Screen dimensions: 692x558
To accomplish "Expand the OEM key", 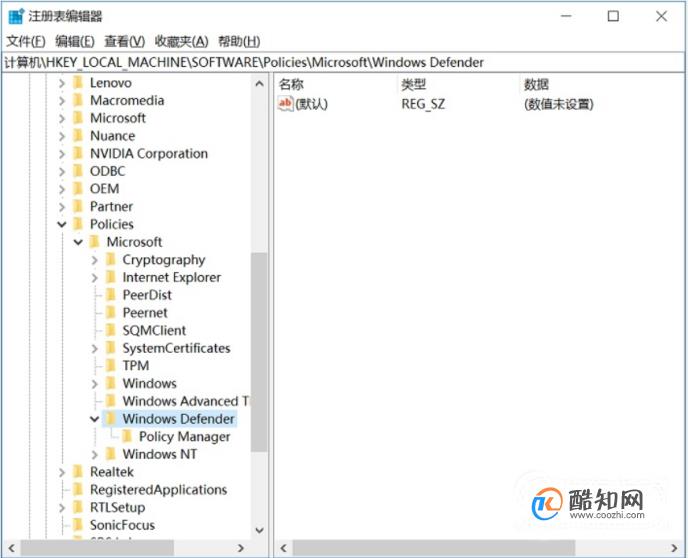I will click(62, 189).
